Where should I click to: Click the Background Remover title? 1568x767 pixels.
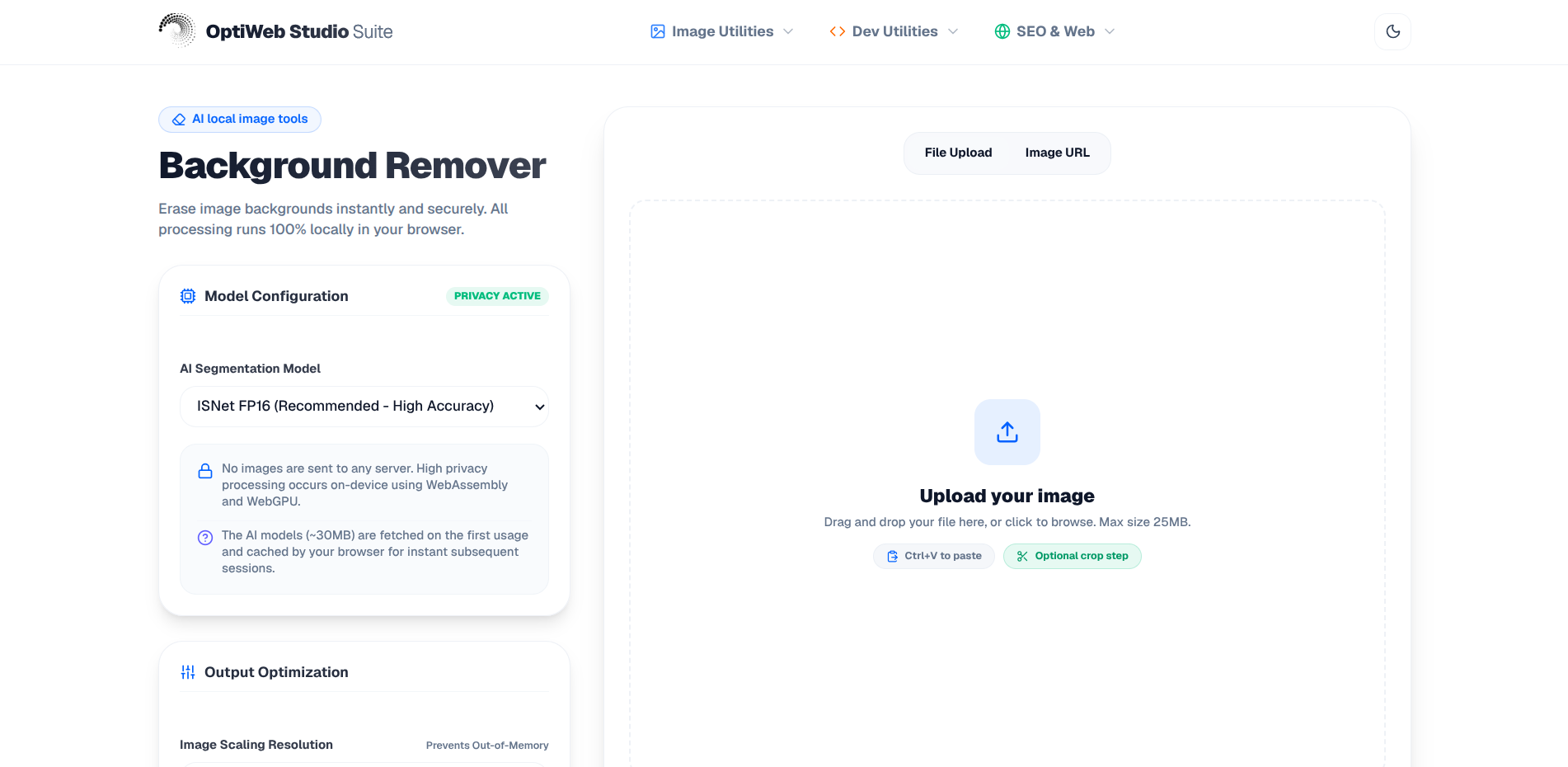pos(352,166)
